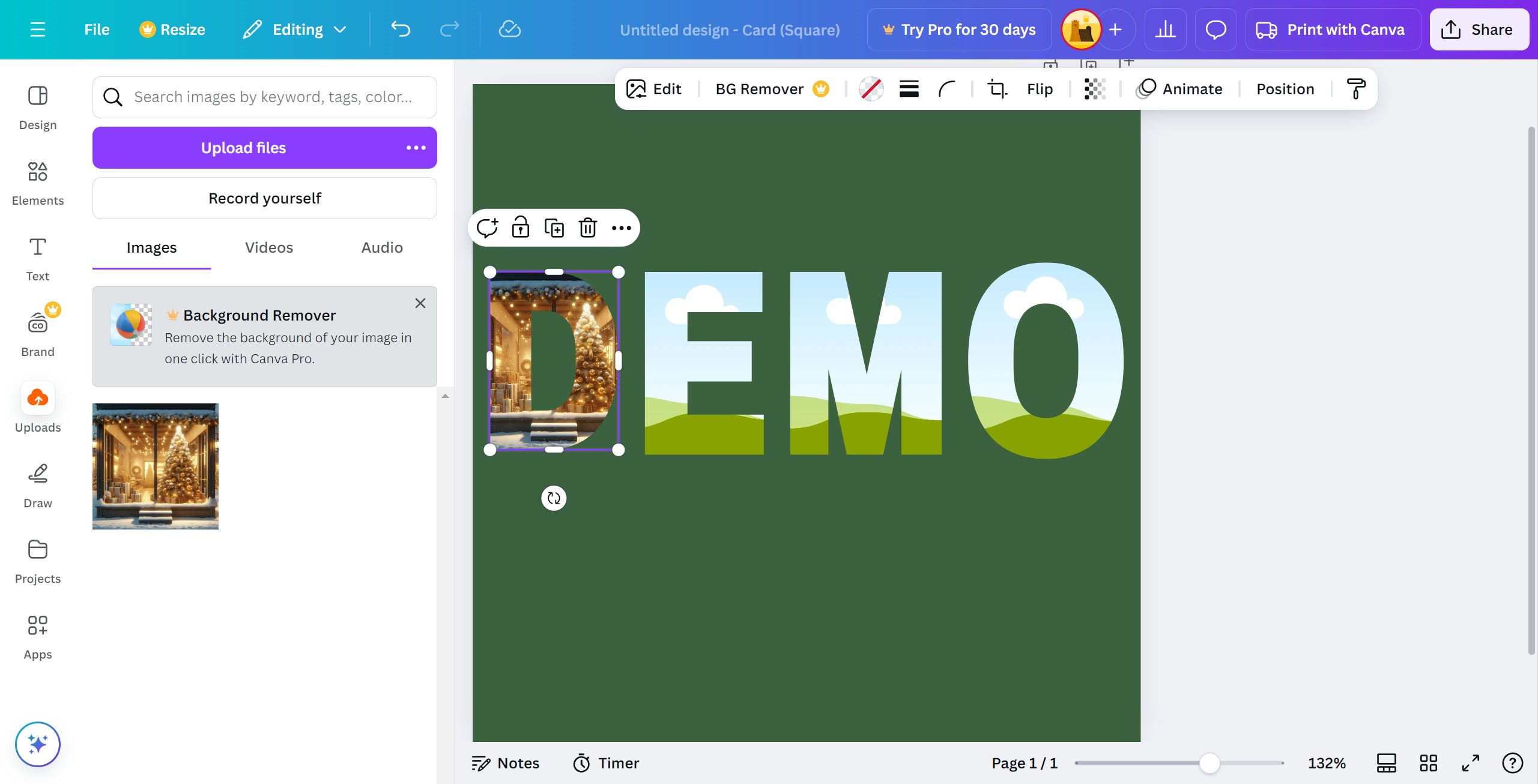This screenshot has width=1538, height=784.
Task: Click the Share button
Action: (x=1479, y=29)
